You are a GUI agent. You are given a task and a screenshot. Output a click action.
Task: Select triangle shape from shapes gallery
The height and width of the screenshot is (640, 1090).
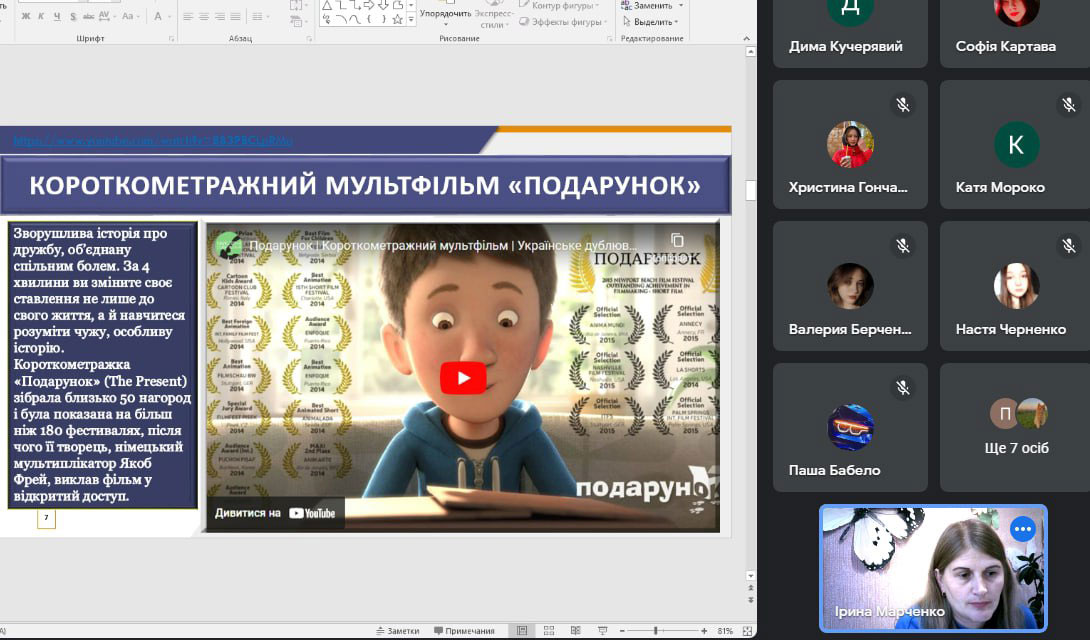(327, 6)
